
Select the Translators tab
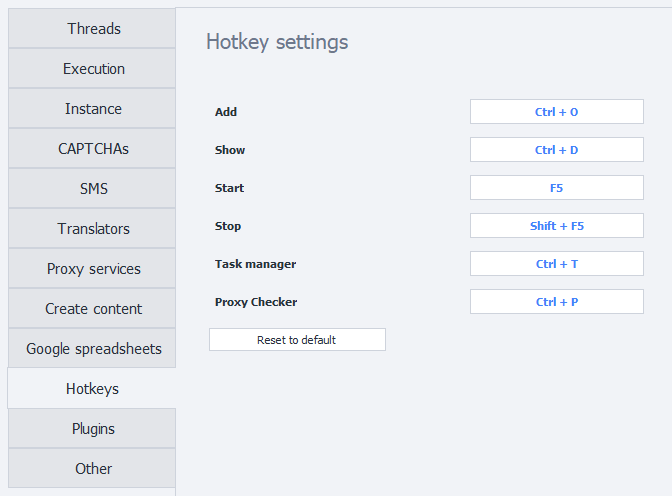[93, 229]
